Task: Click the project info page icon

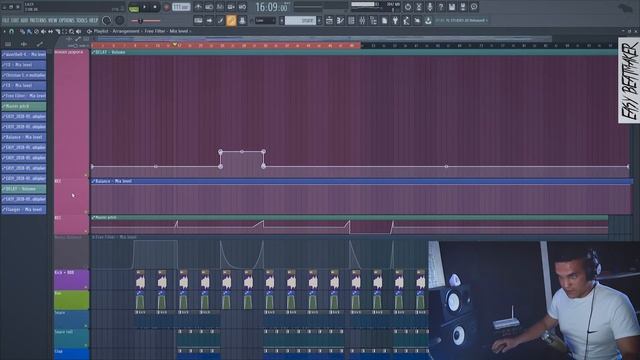Action: click(384, 20)
